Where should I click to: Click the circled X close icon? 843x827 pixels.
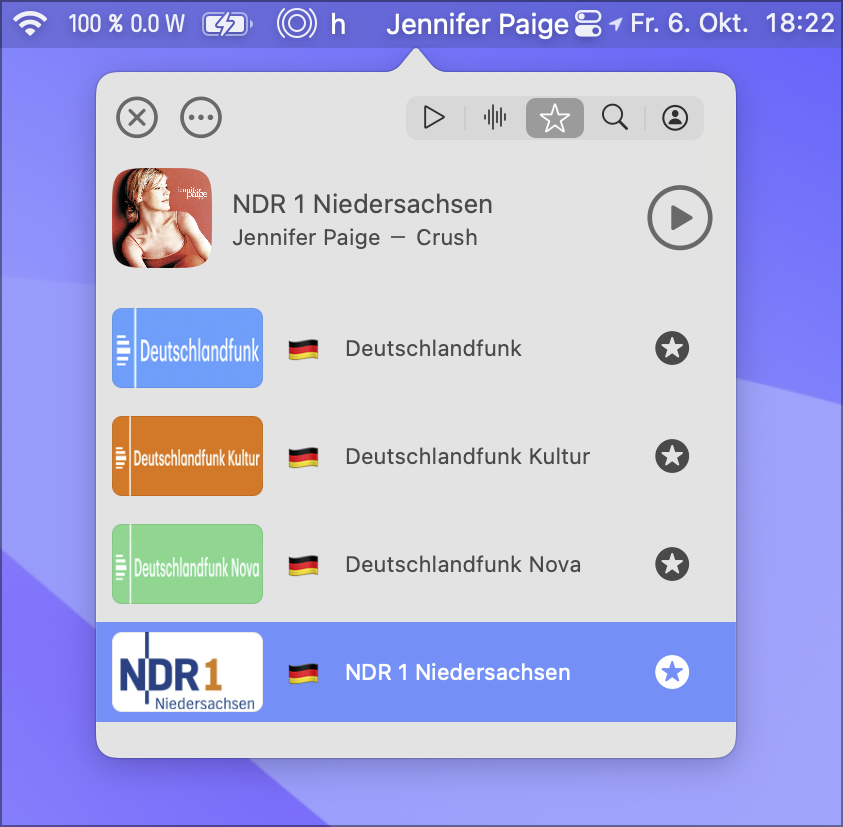tap(137, 118)
